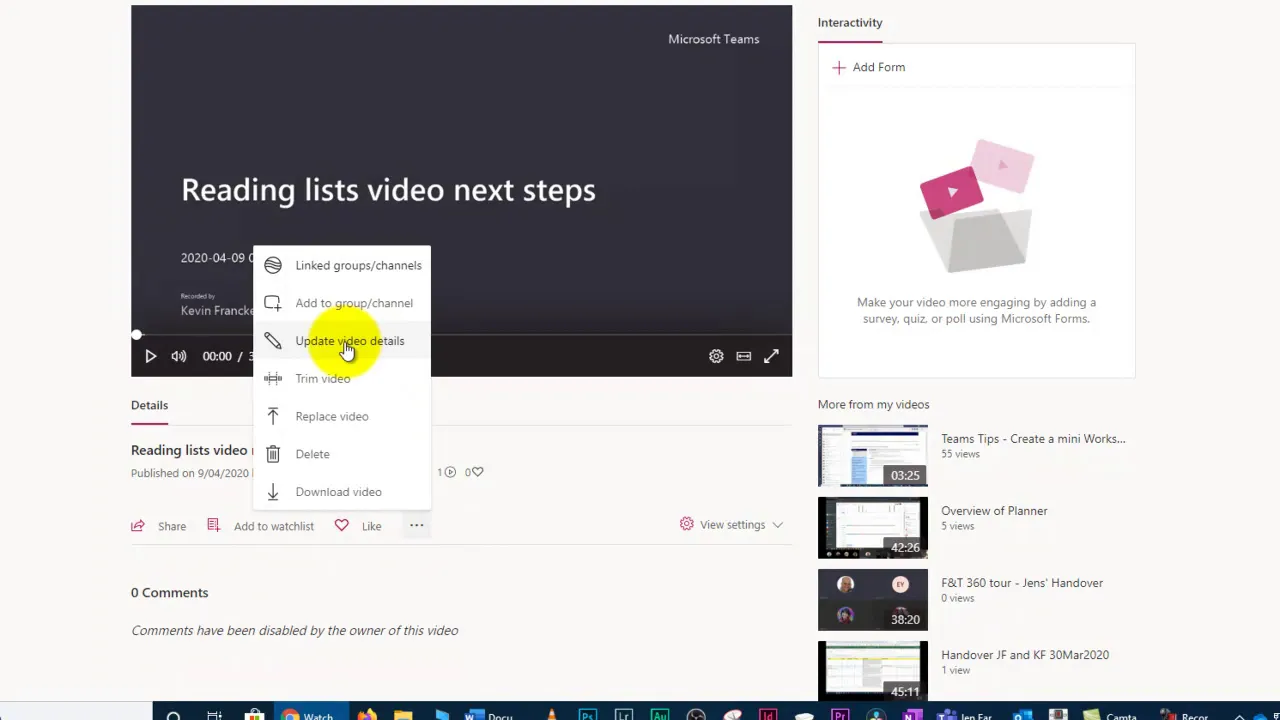The height and width of the screenshot is (720, 1280).
Task: Click the 'Microsoft Teams' label in the video
Action: pyautogui.click(x=714, y=39)
